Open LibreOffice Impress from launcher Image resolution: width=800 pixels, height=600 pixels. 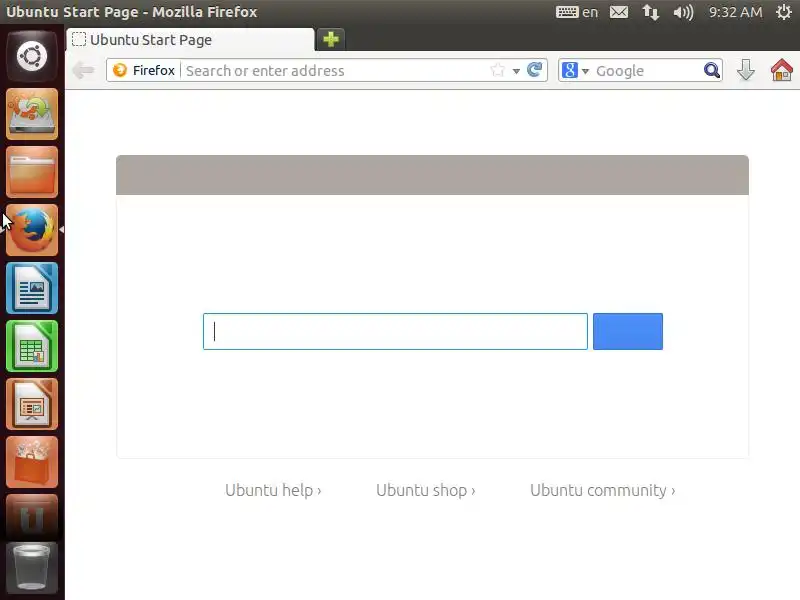point(32,405)
